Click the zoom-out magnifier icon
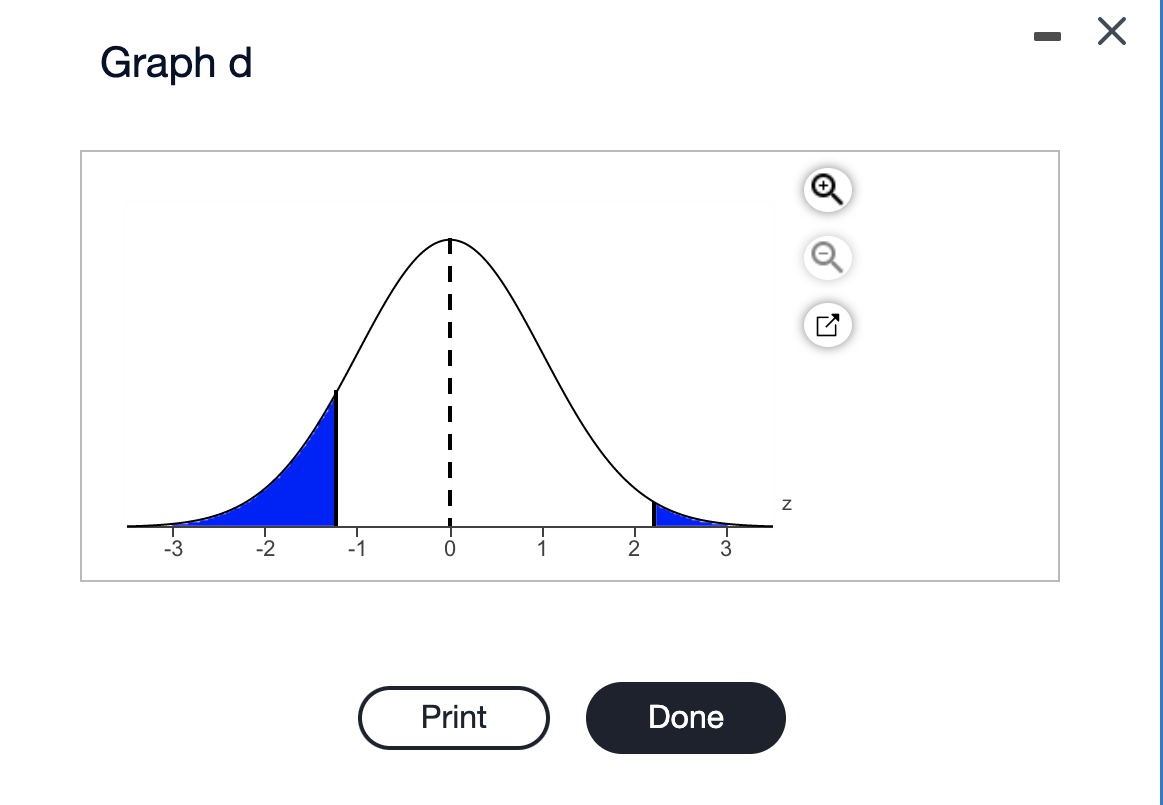This screenshot has width=1163, height=805. (x=826, y=257)
